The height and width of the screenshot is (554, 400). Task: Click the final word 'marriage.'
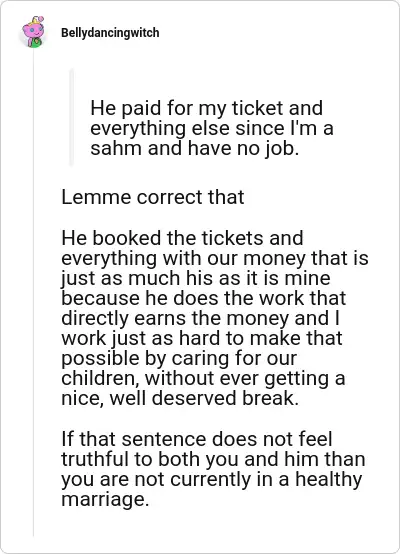tap(105, 500)
